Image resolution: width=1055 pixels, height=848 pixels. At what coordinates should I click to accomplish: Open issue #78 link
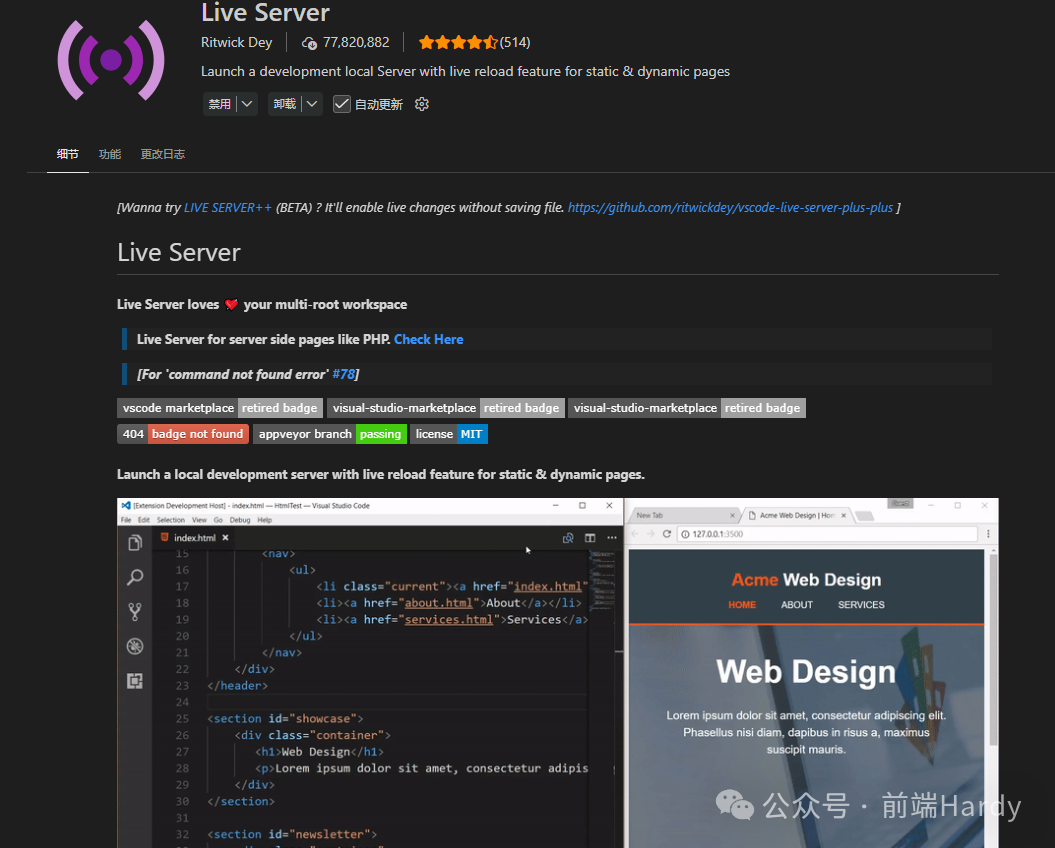click(343, 374)
